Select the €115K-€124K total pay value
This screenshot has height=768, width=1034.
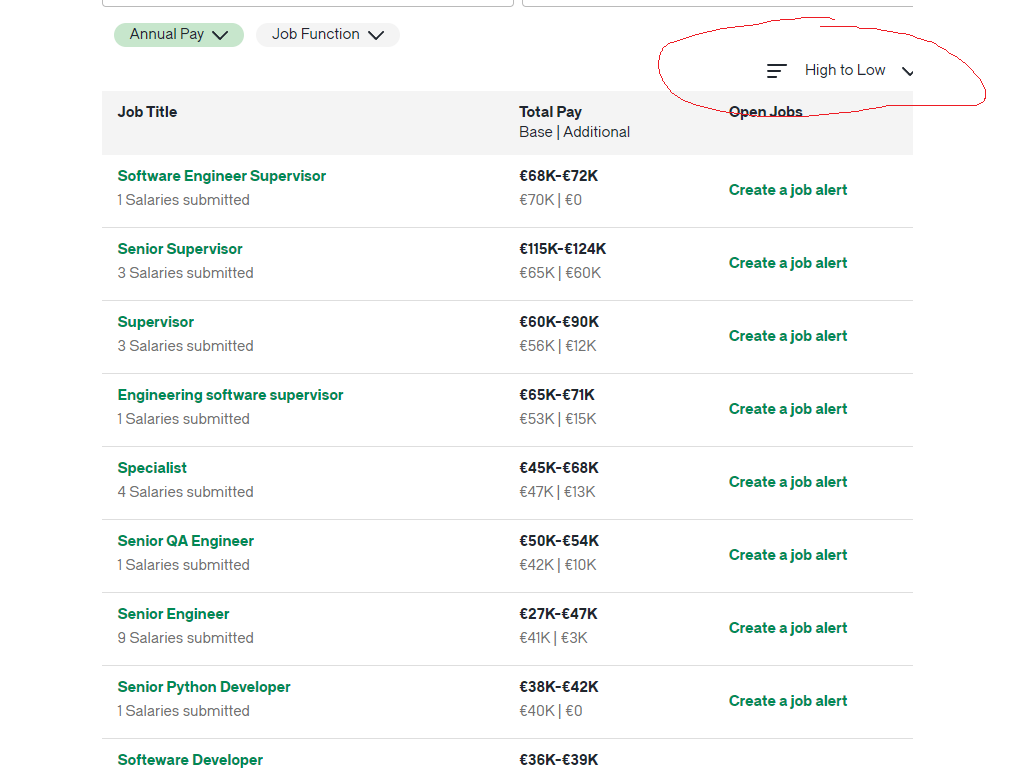tap(563, 249)
